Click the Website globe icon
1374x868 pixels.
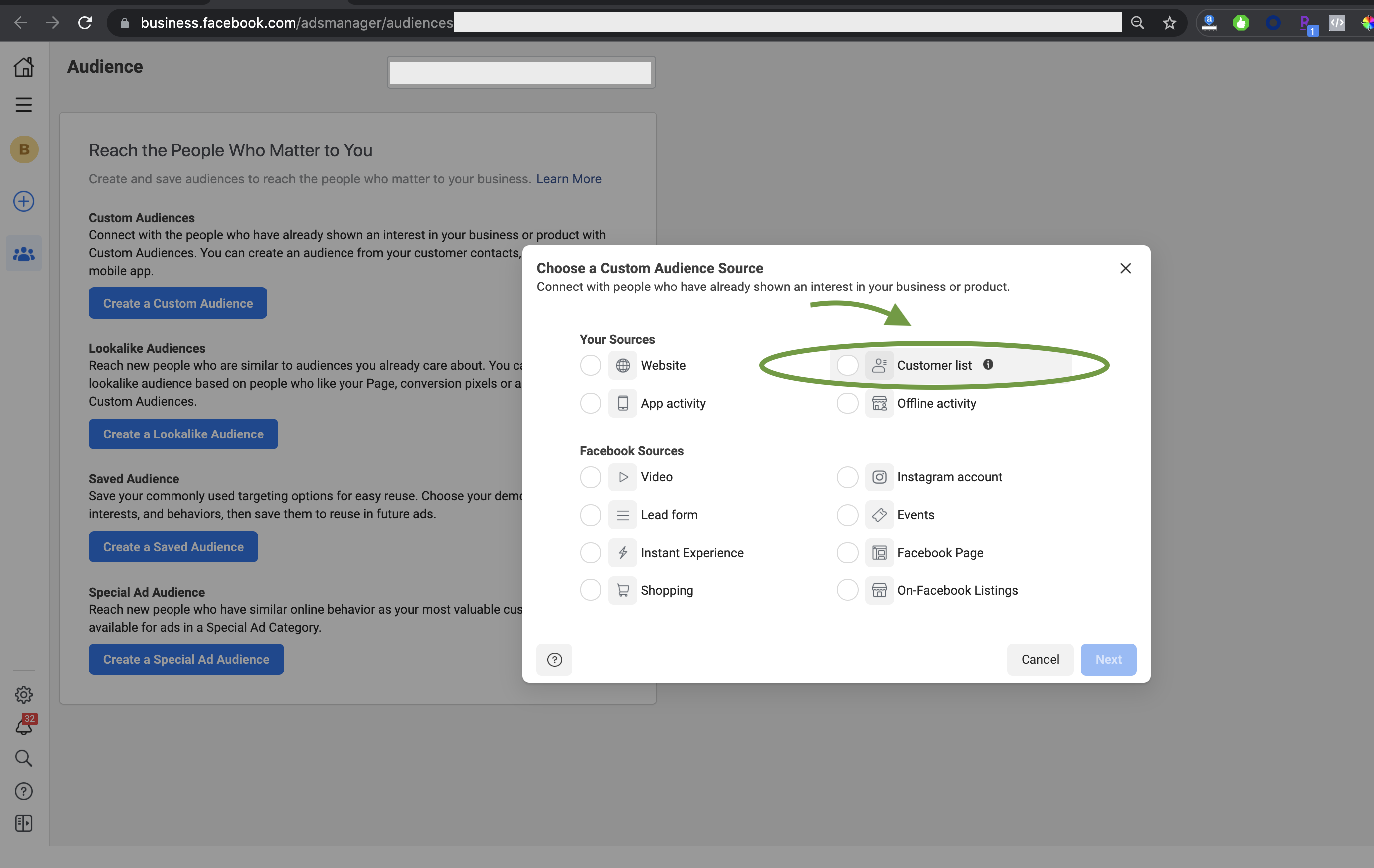[x=623, y=365]
